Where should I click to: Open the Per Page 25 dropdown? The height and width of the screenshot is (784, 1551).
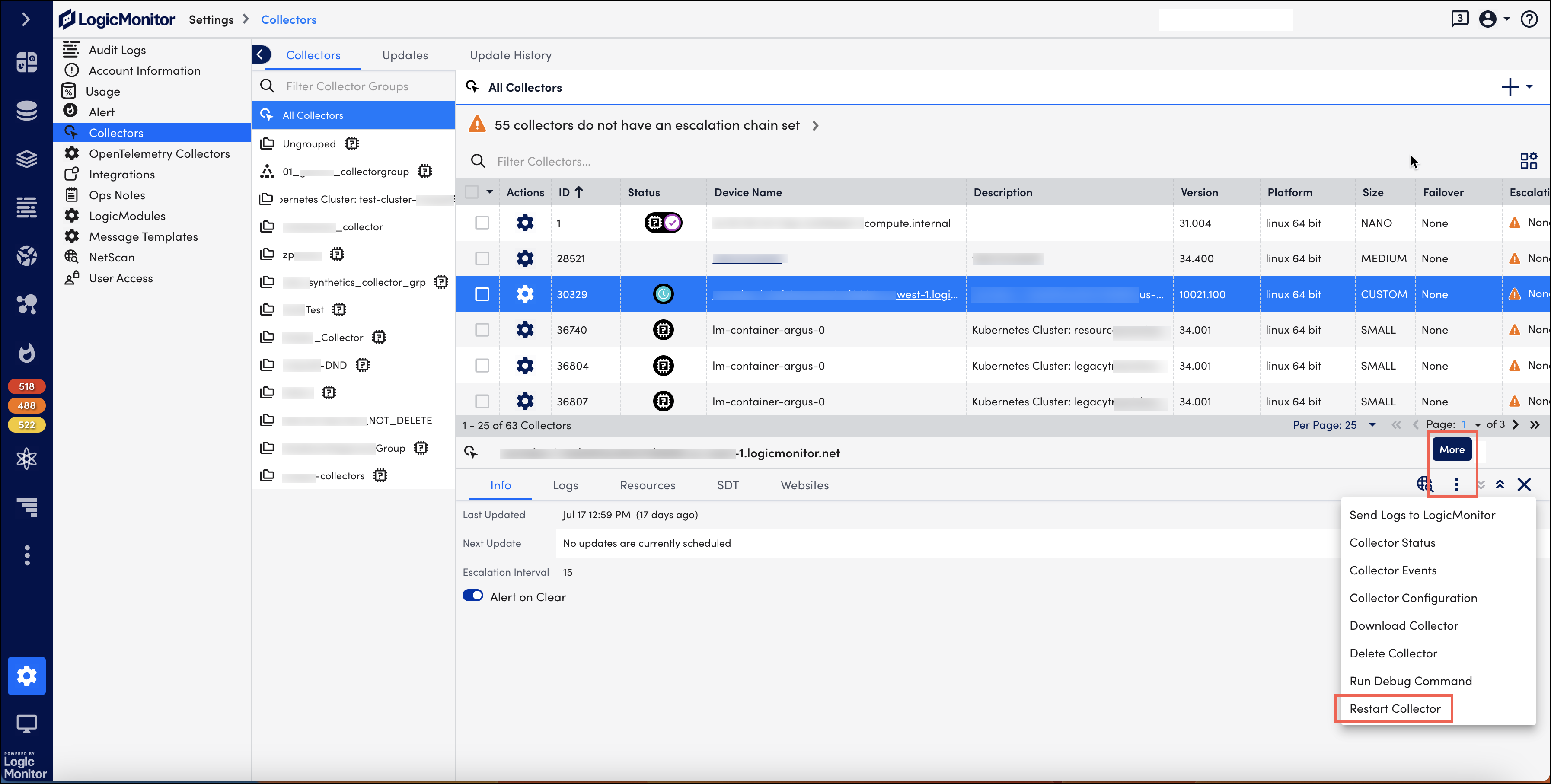coord(1334,425)
